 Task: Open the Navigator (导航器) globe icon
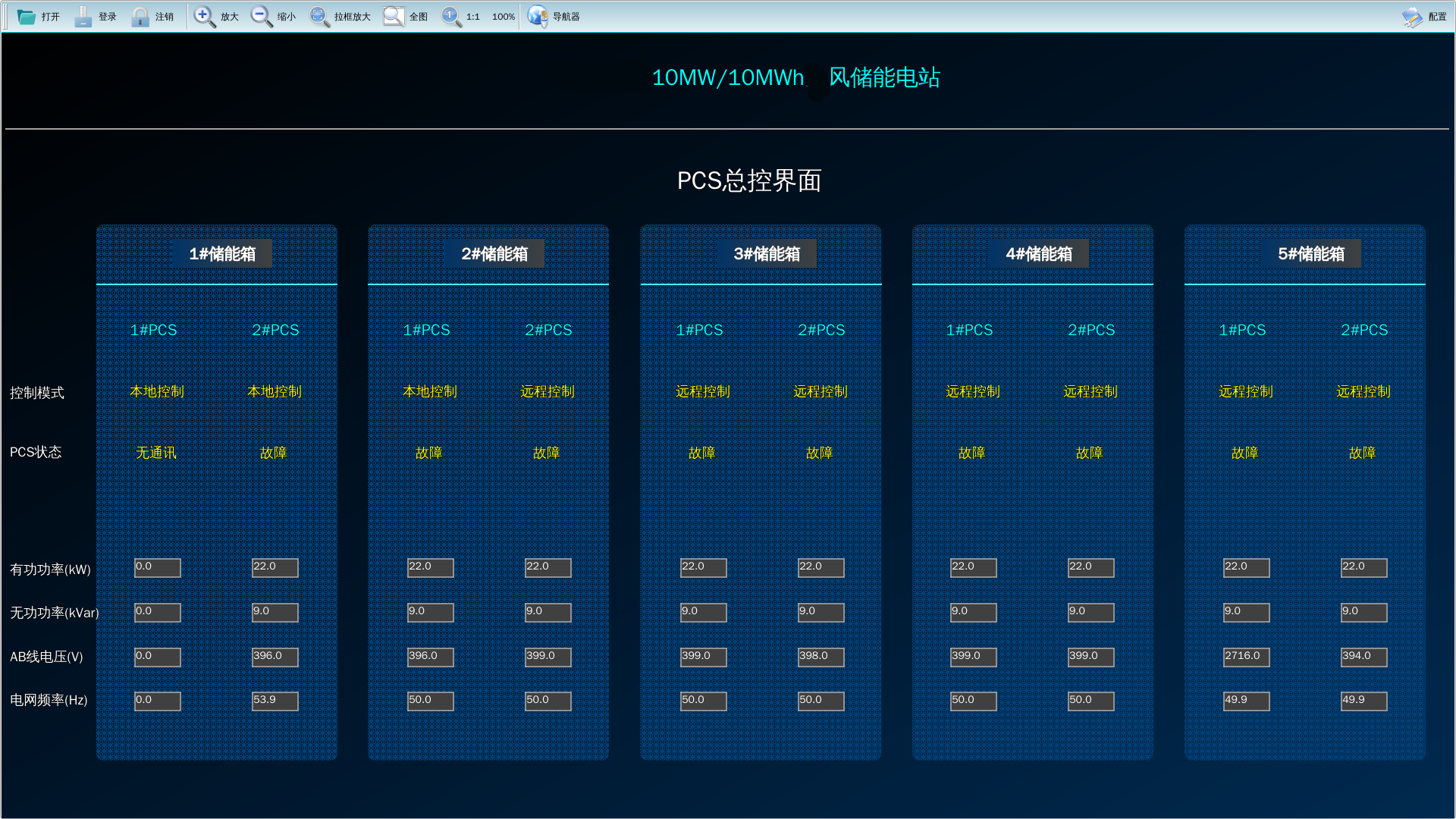(537, 16)
